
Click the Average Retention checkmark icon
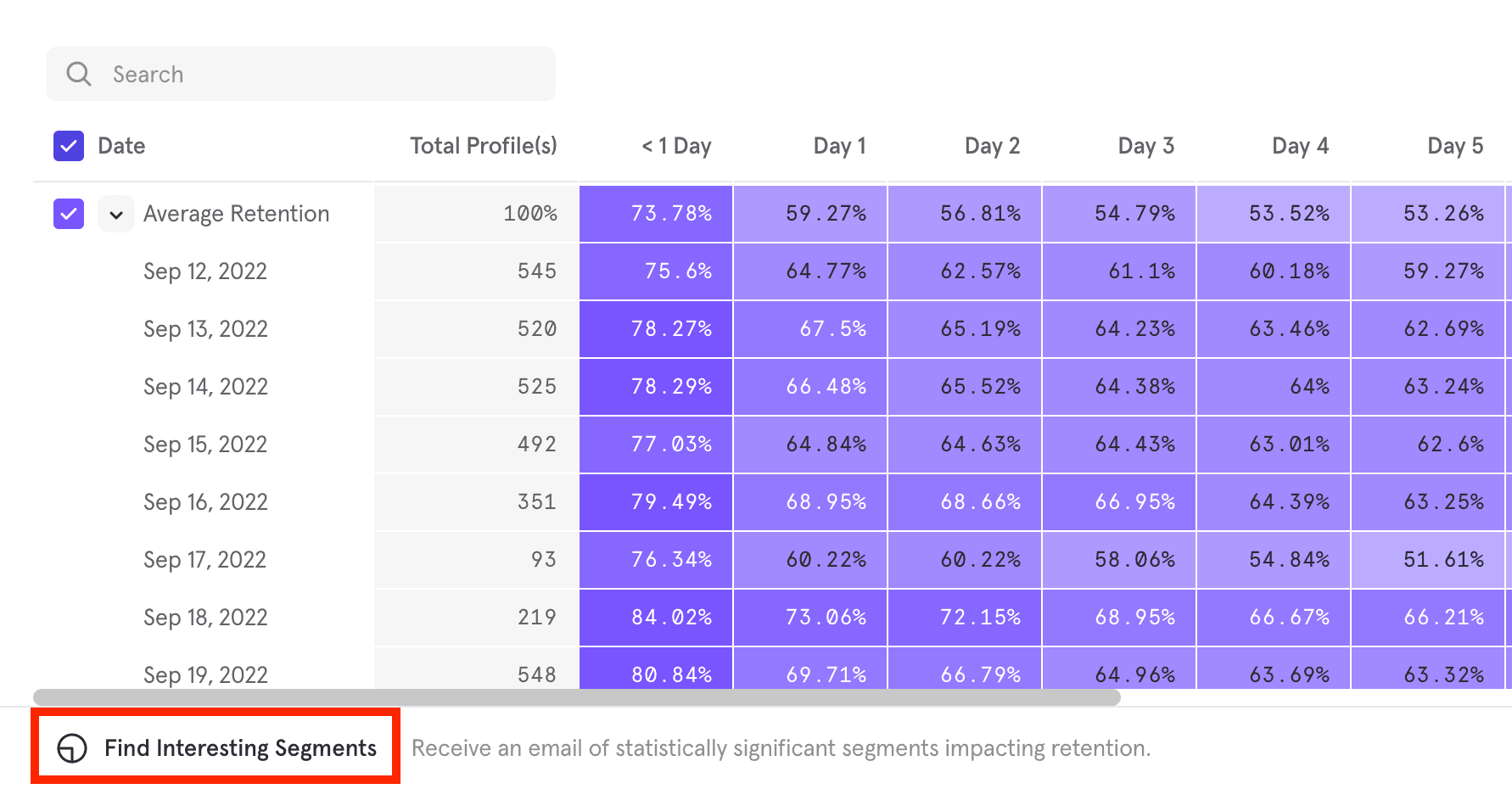tap(68, 213)
